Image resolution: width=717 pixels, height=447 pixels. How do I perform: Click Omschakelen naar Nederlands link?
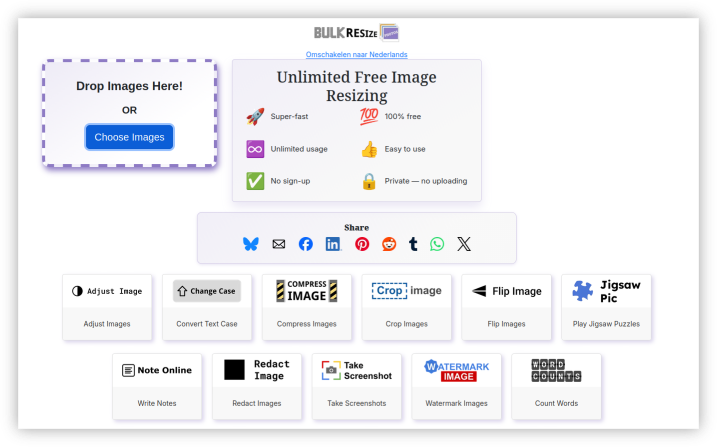click(356, 54)
